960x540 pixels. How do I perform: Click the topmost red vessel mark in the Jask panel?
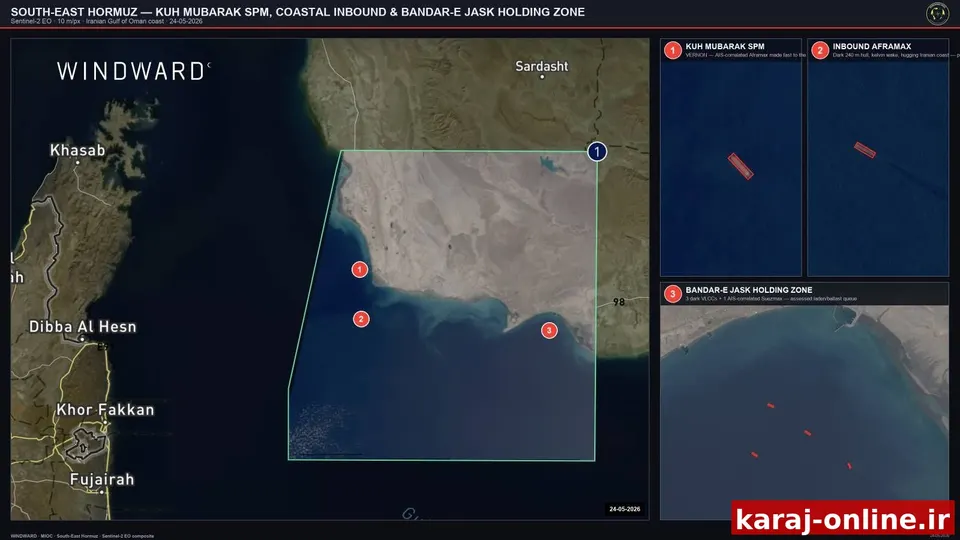[771, 405]
